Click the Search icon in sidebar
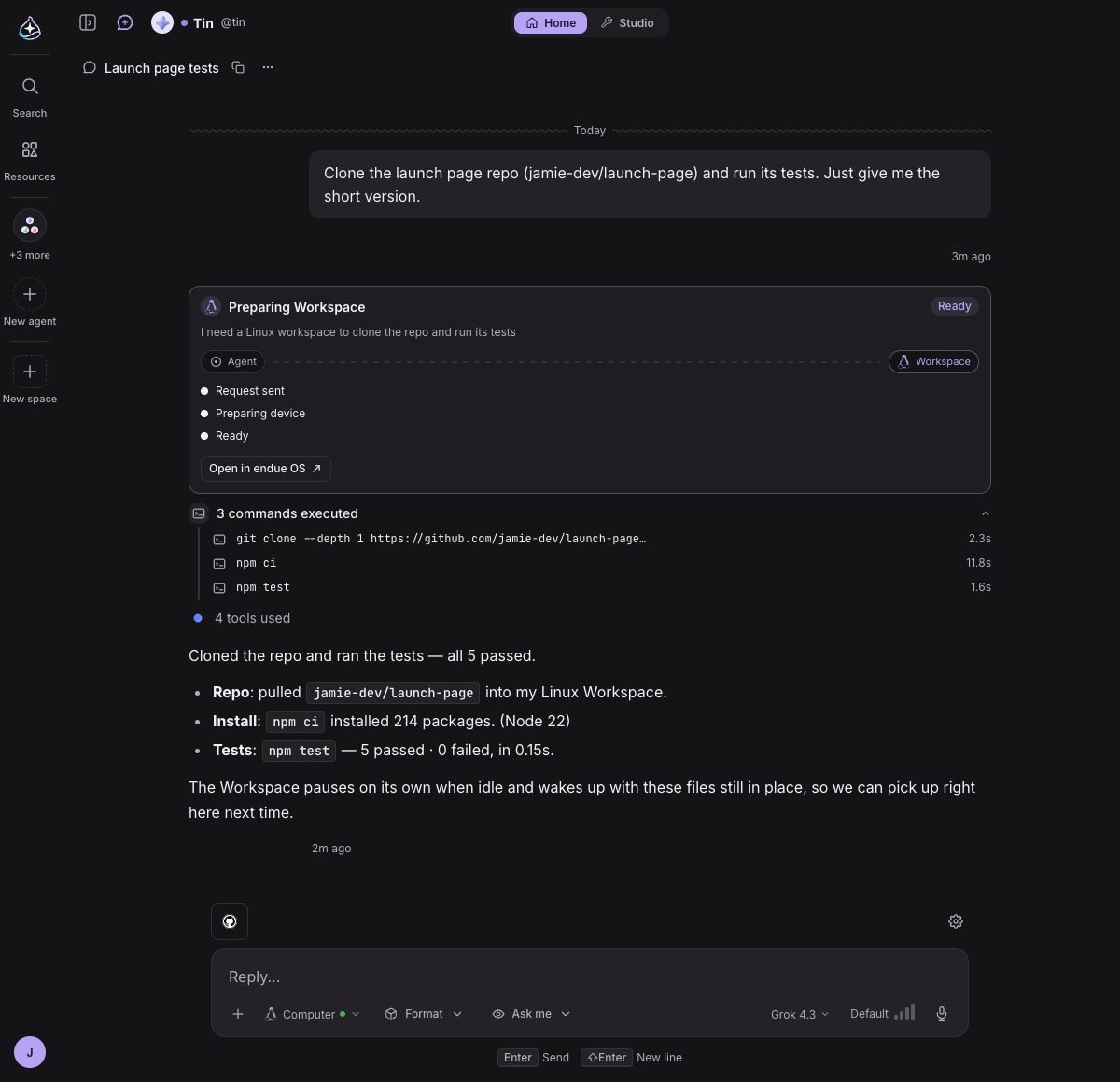Screen dimensions: 1120x1082 click(x=30, y=87)
